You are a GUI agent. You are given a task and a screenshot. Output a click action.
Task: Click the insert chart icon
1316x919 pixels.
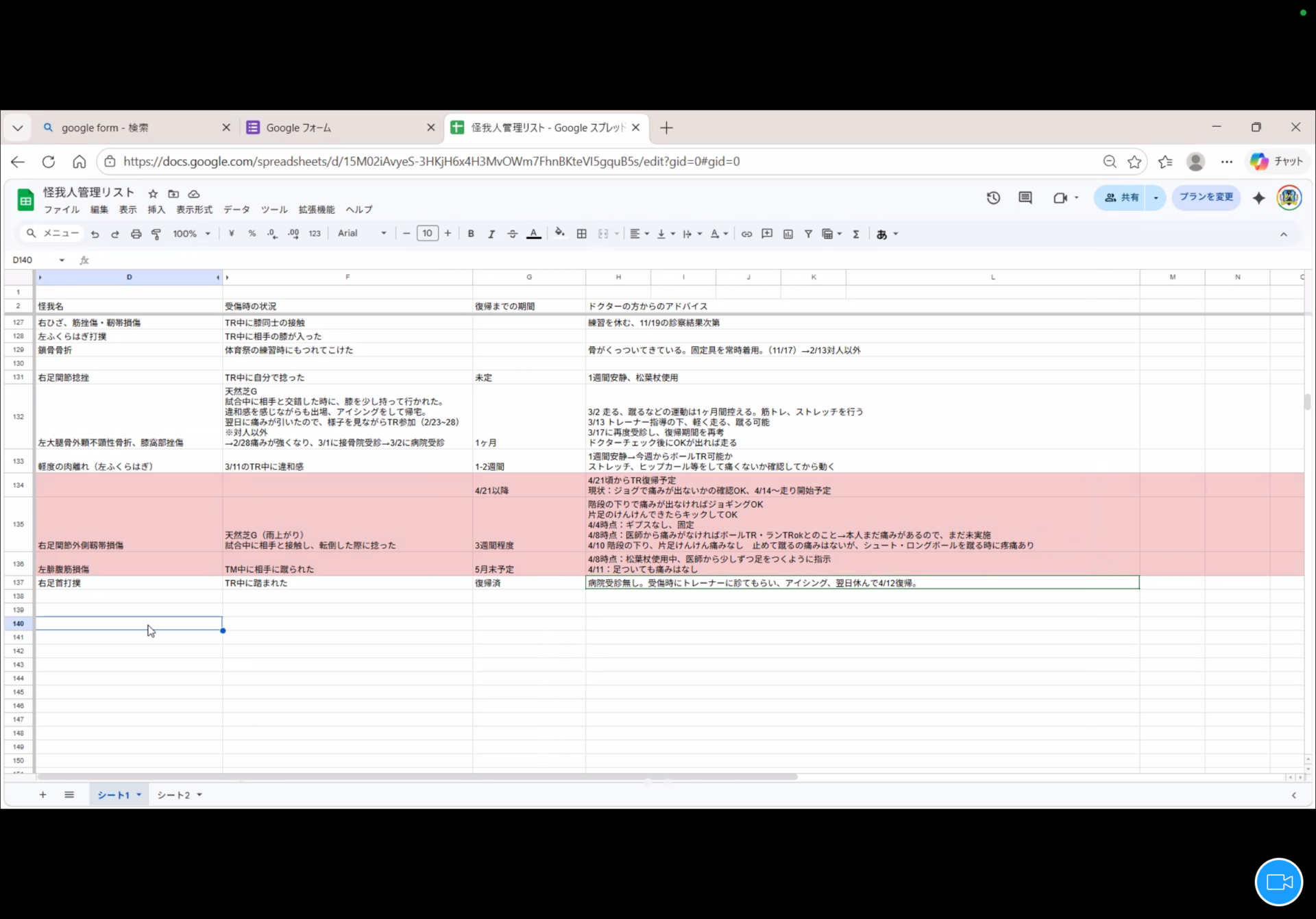click(788, 234)
